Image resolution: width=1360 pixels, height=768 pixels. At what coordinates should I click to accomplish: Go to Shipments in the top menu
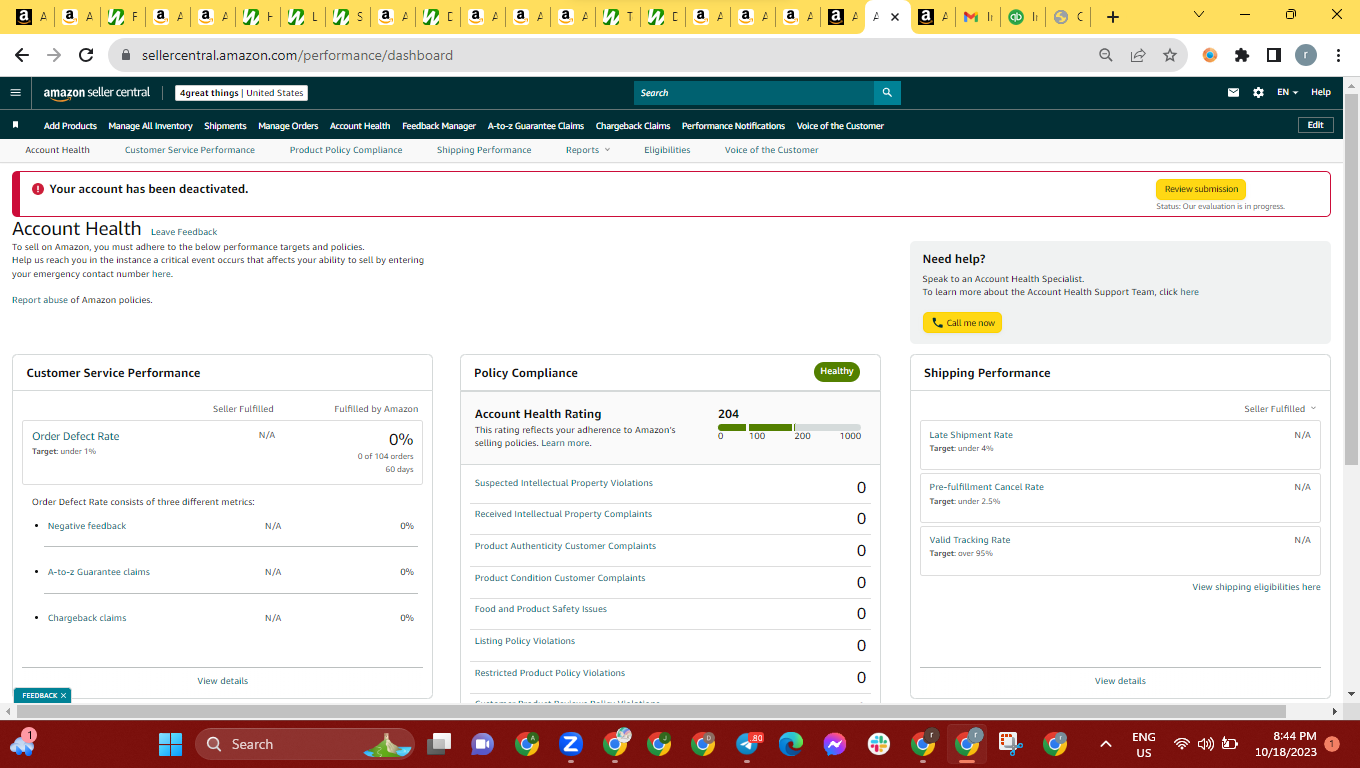click(x=225, y=126)
